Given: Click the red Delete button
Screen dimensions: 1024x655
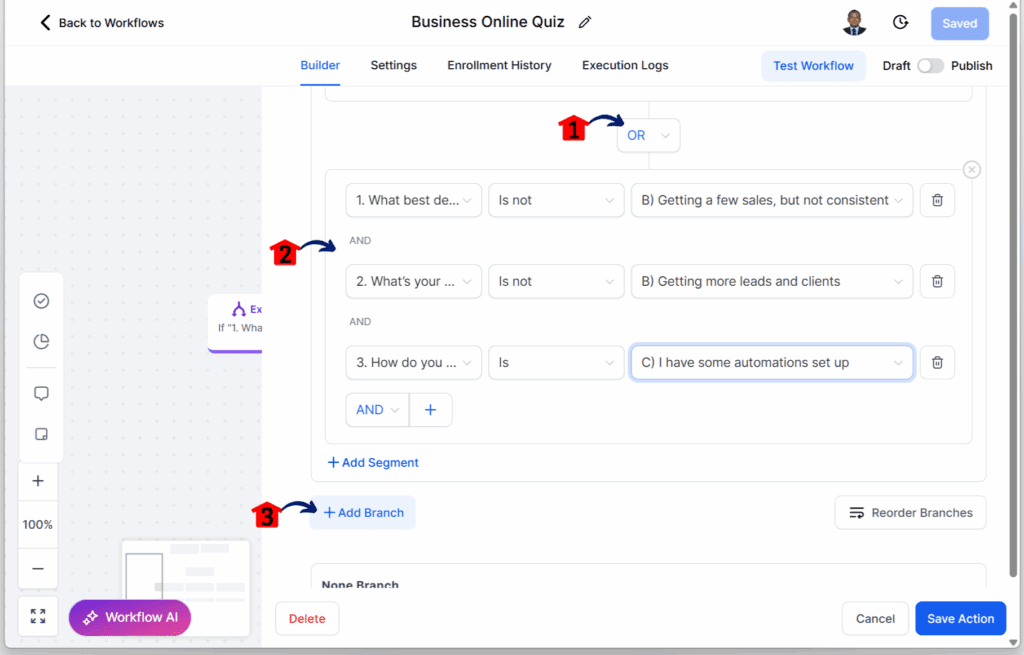Looking at the screenshot, I should click(x=307, y=618).
